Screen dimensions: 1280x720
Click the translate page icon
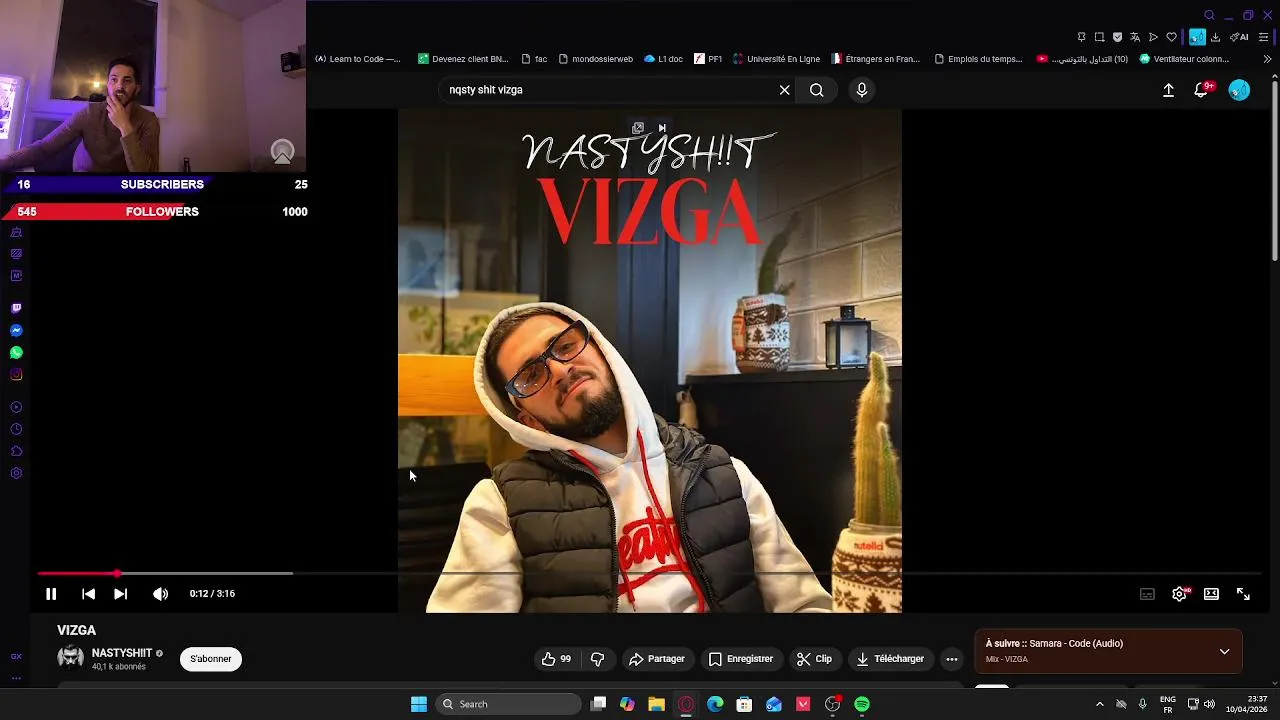tap(1135, 37)
